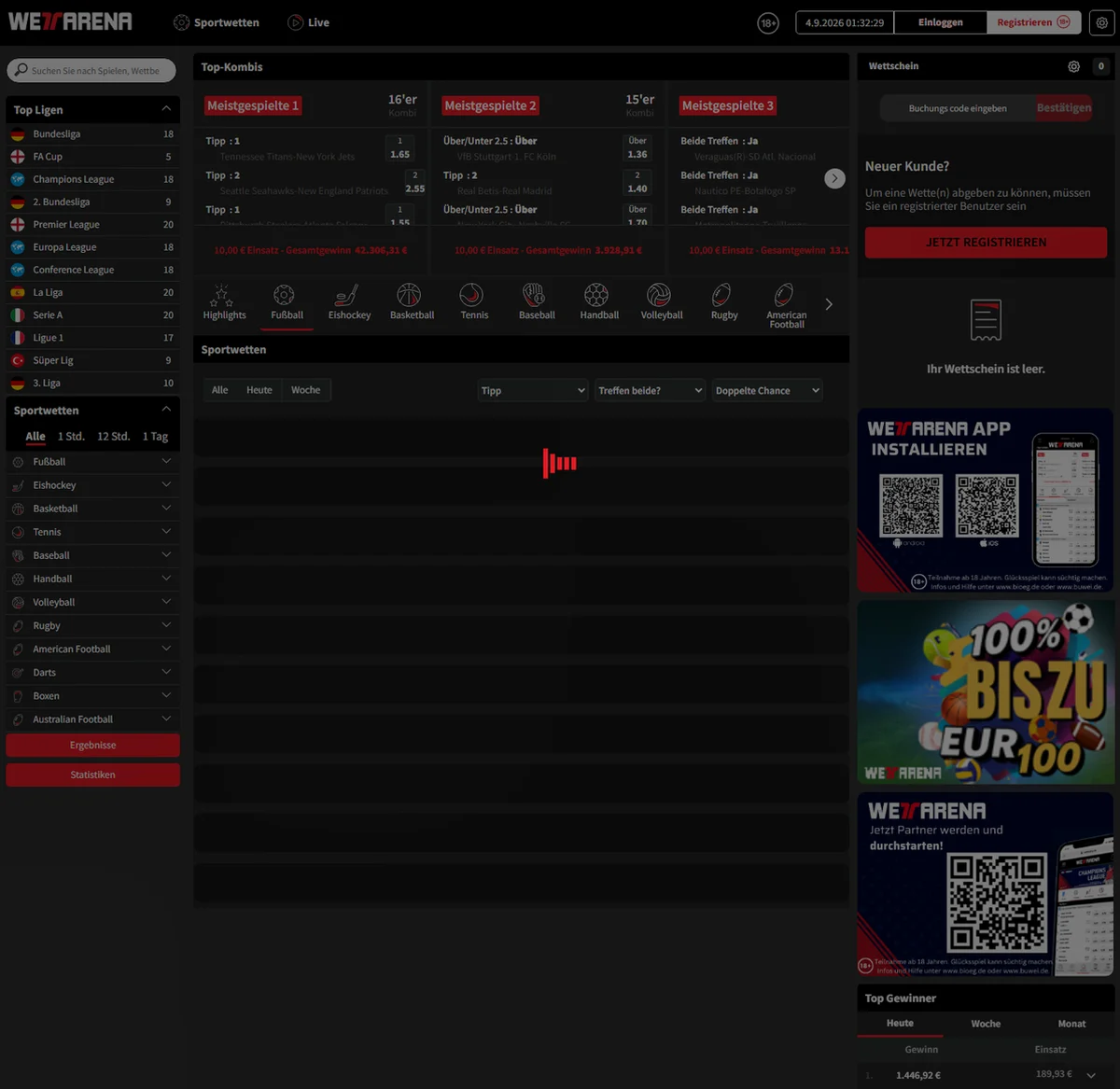Image resolution: width=1120 pixels, height=1089 pixels.
Task: Show more sports with the carousel right arrow
Action: 829,304
